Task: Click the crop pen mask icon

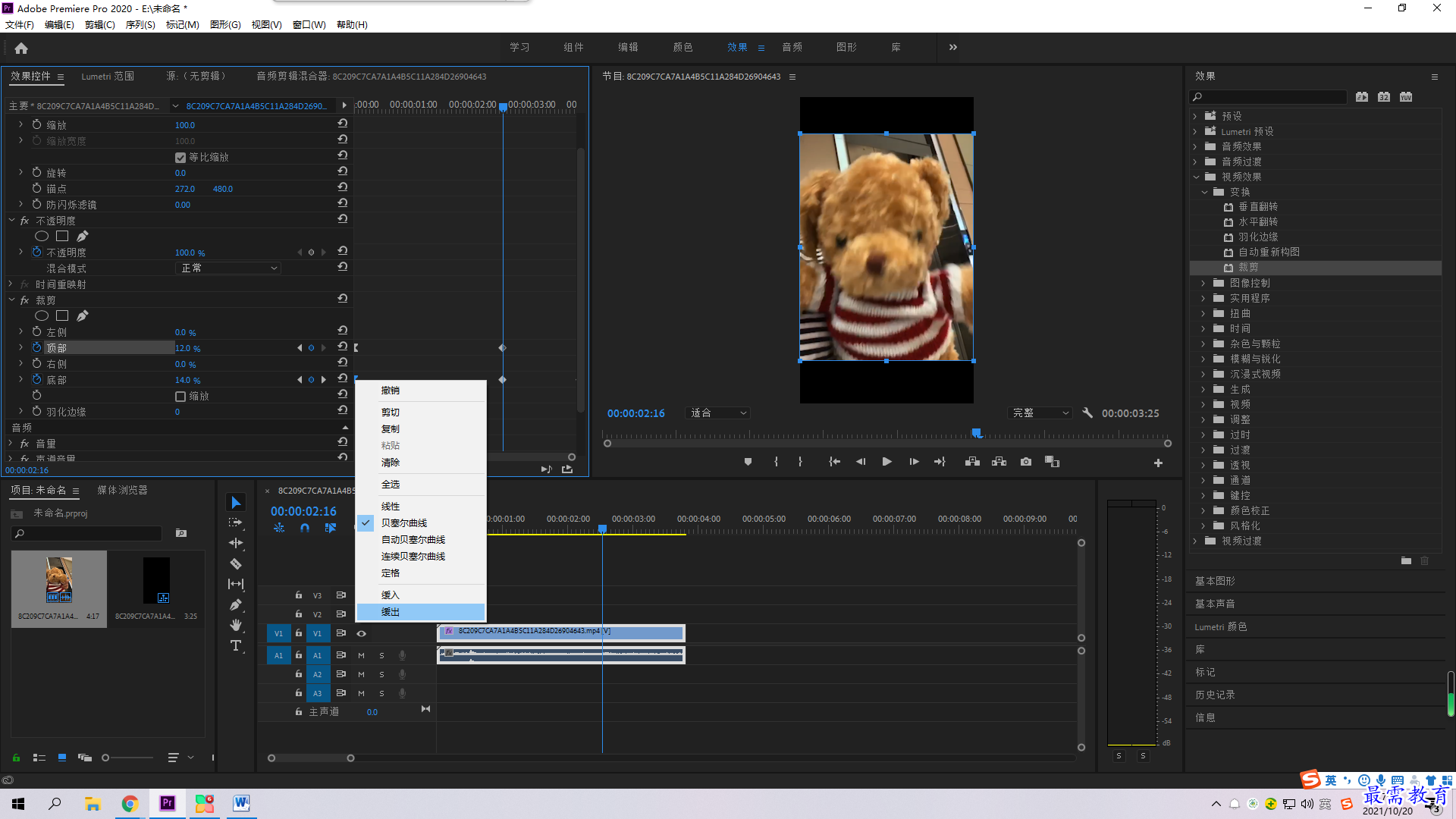Action: click(x=82, y=315)
